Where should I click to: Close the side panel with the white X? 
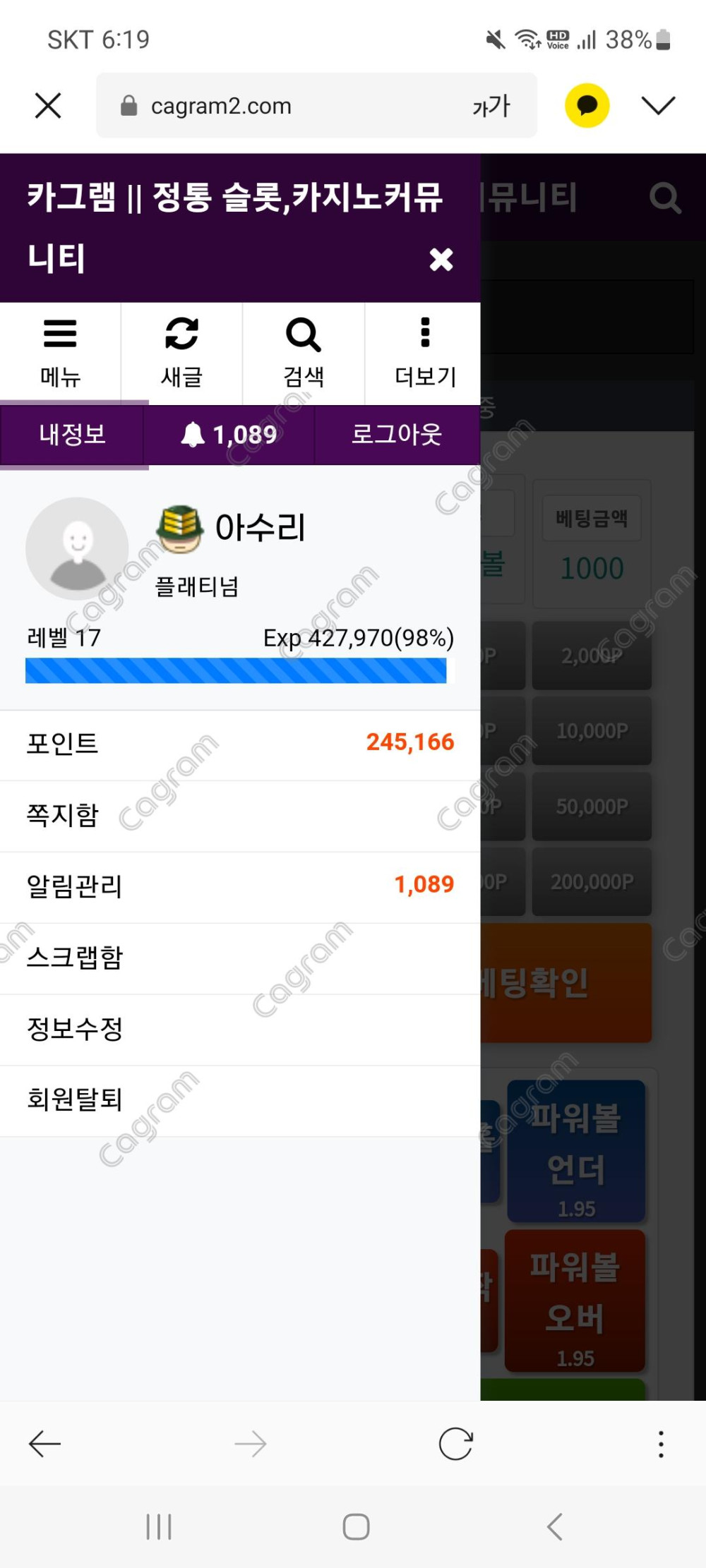(x=441, y=260)
